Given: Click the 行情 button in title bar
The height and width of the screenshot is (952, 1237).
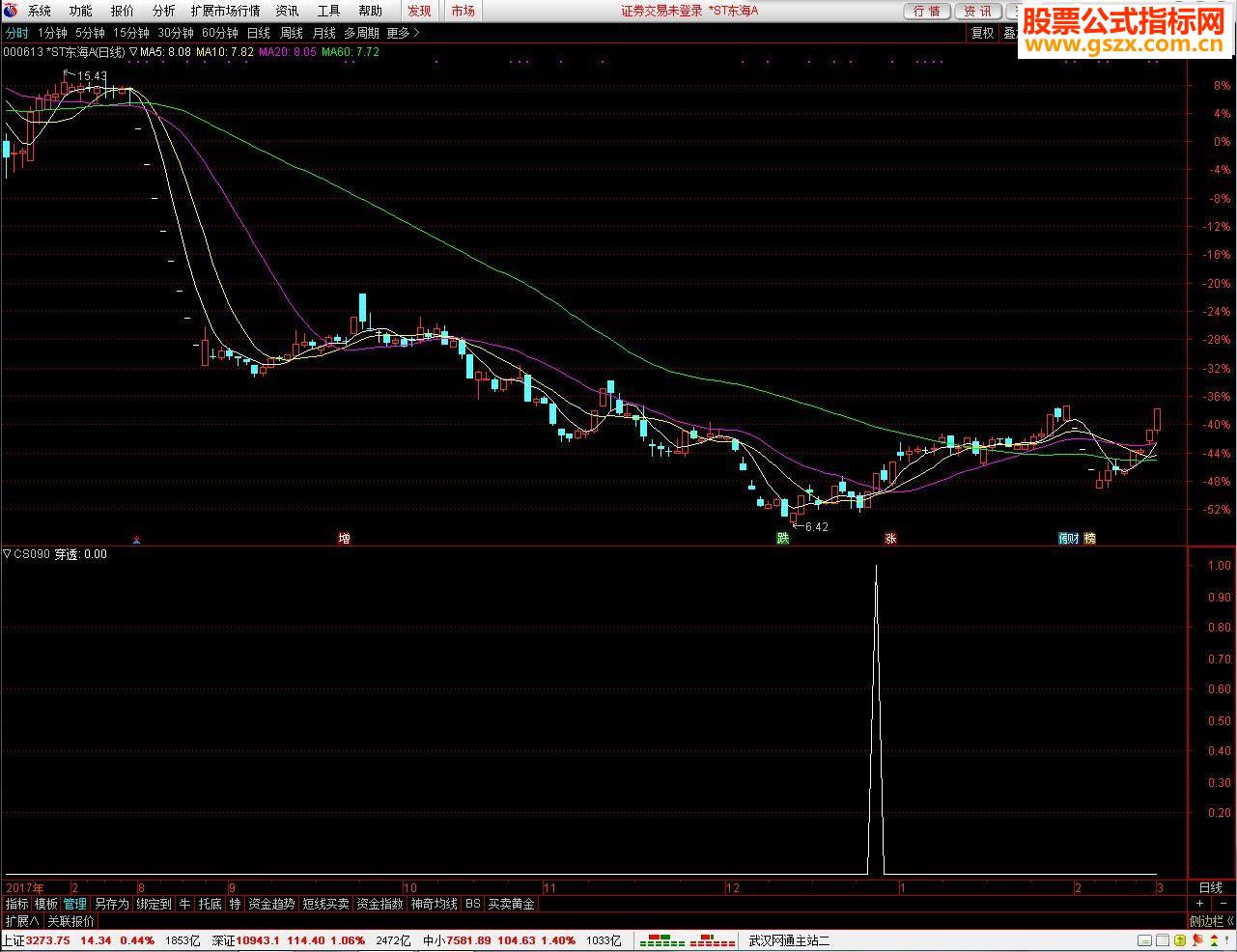Looking at the screenshot, I should click(926, 11).
